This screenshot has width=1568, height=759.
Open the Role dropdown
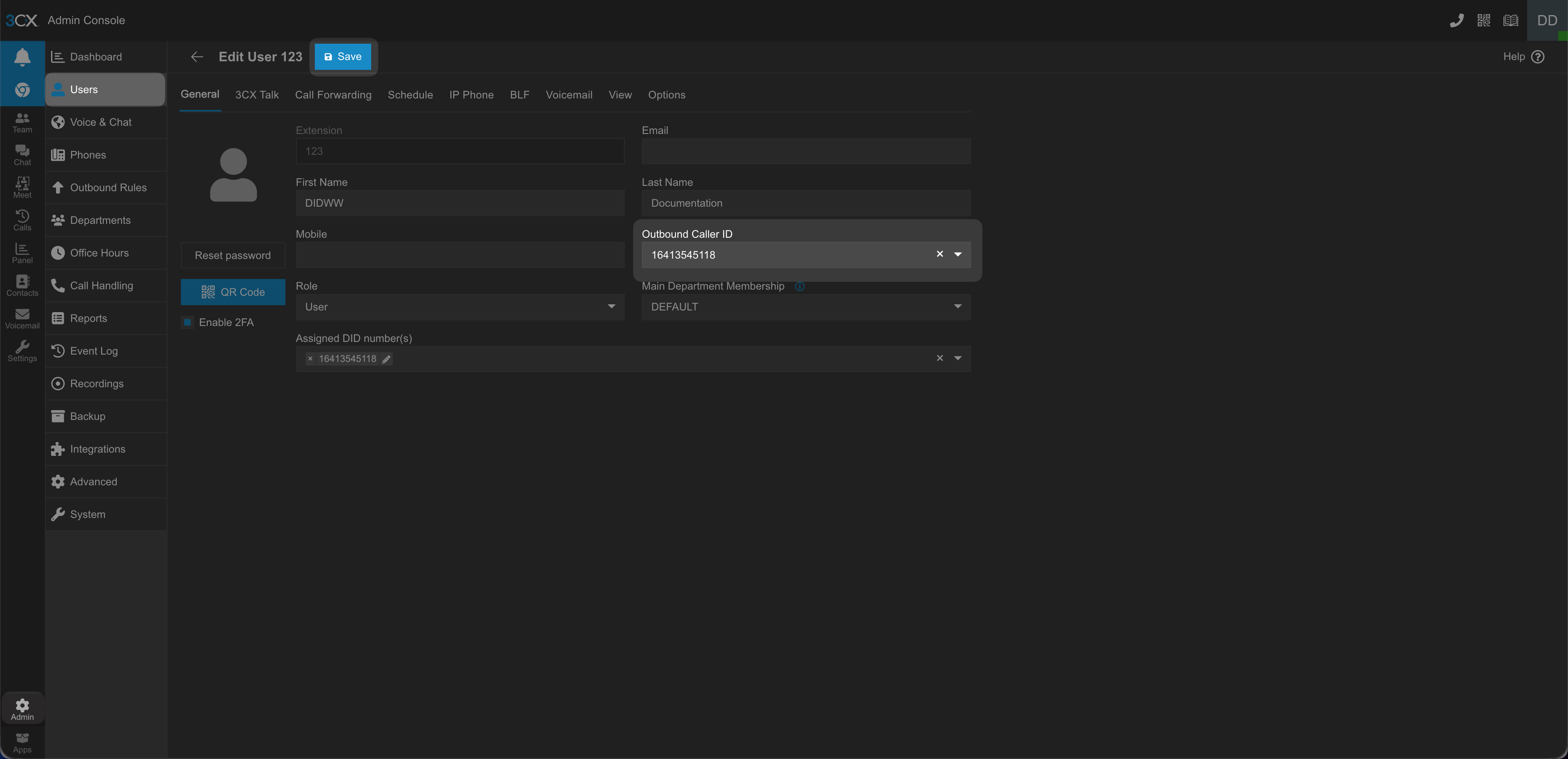[459, 307]
